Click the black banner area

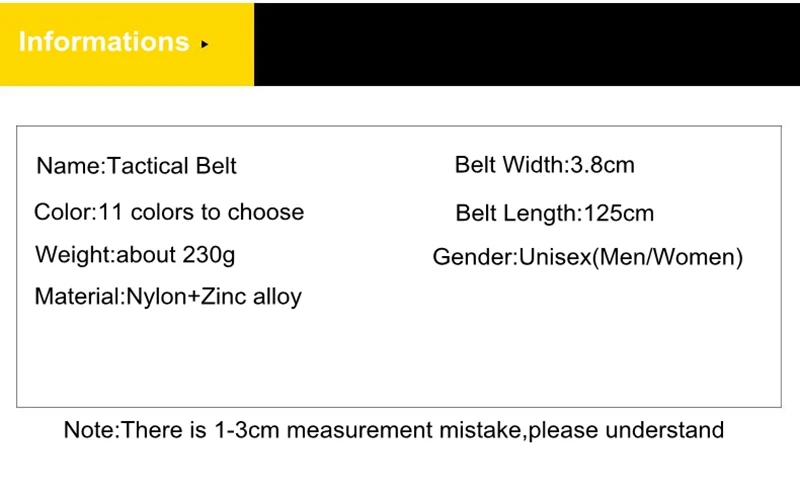point(526,43)
